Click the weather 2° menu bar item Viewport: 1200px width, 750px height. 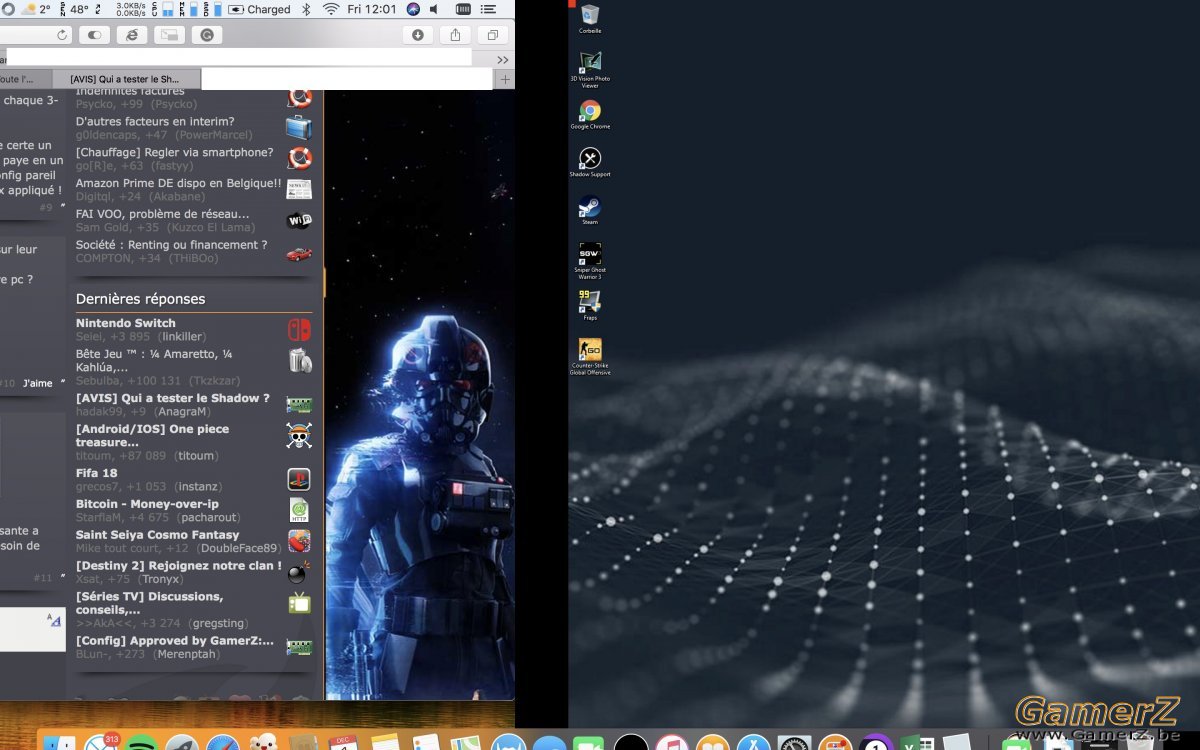click(35, 9)
